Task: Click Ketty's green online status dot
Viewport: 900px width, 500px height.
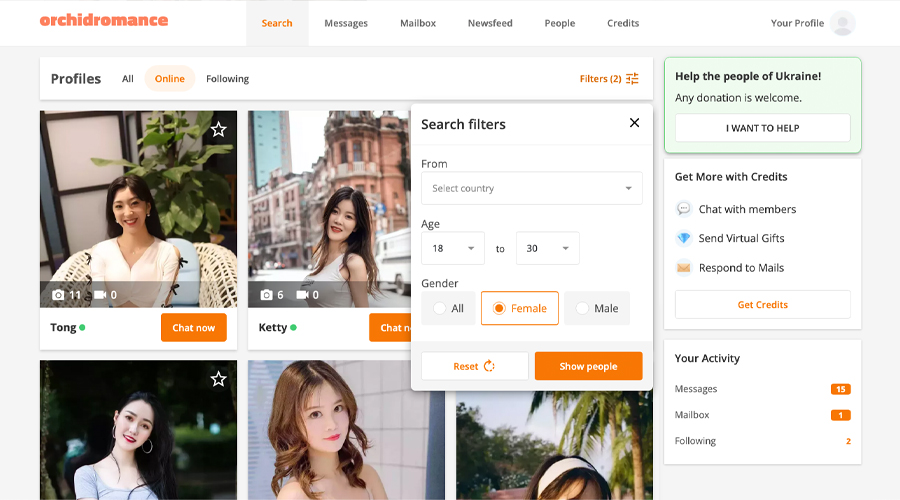Action: pos(293,327)
